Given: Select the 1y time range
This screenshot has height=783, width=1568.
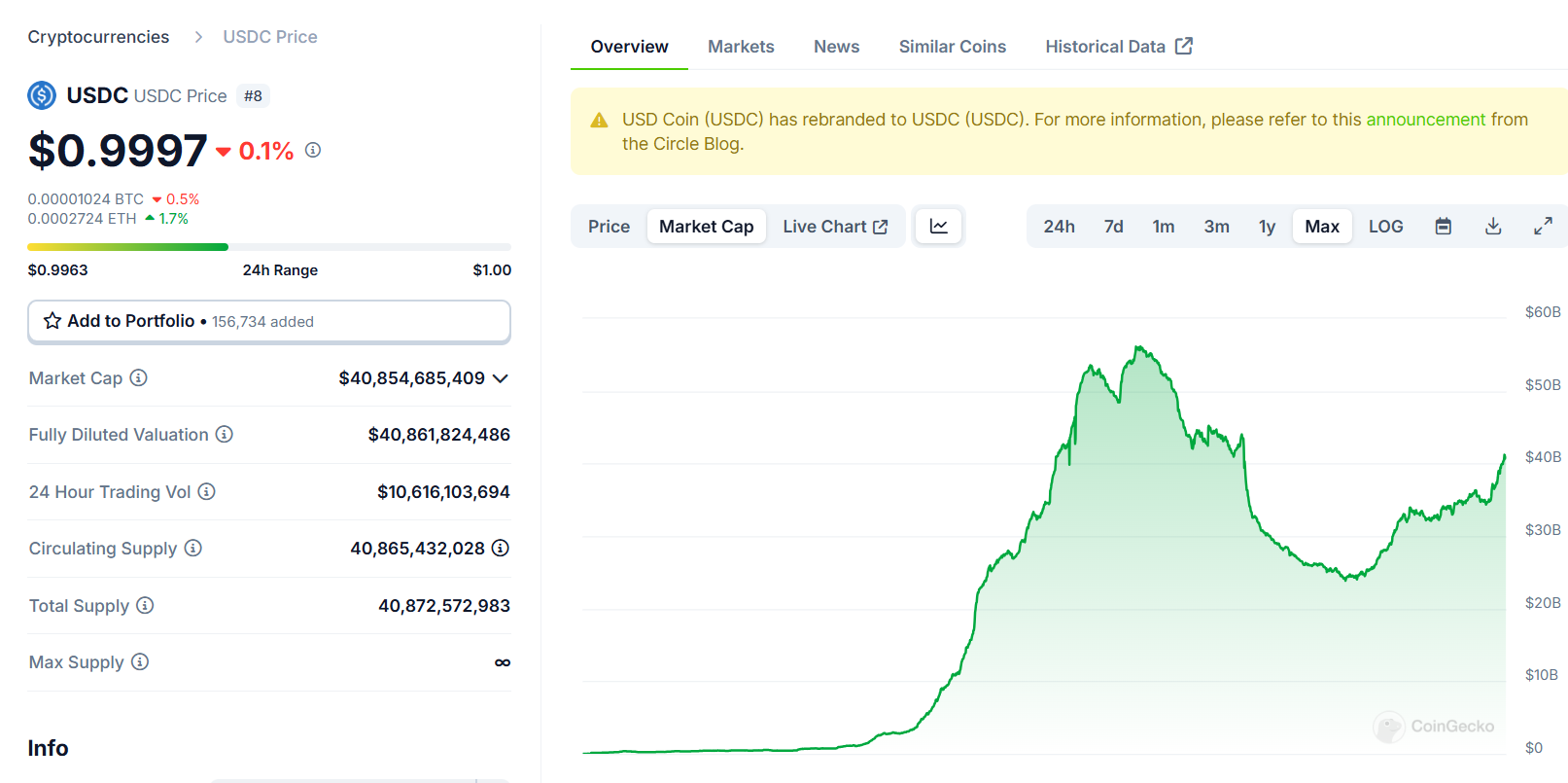Looking at the screenshot, I should pyautogui.click(x=1268, y=227).
